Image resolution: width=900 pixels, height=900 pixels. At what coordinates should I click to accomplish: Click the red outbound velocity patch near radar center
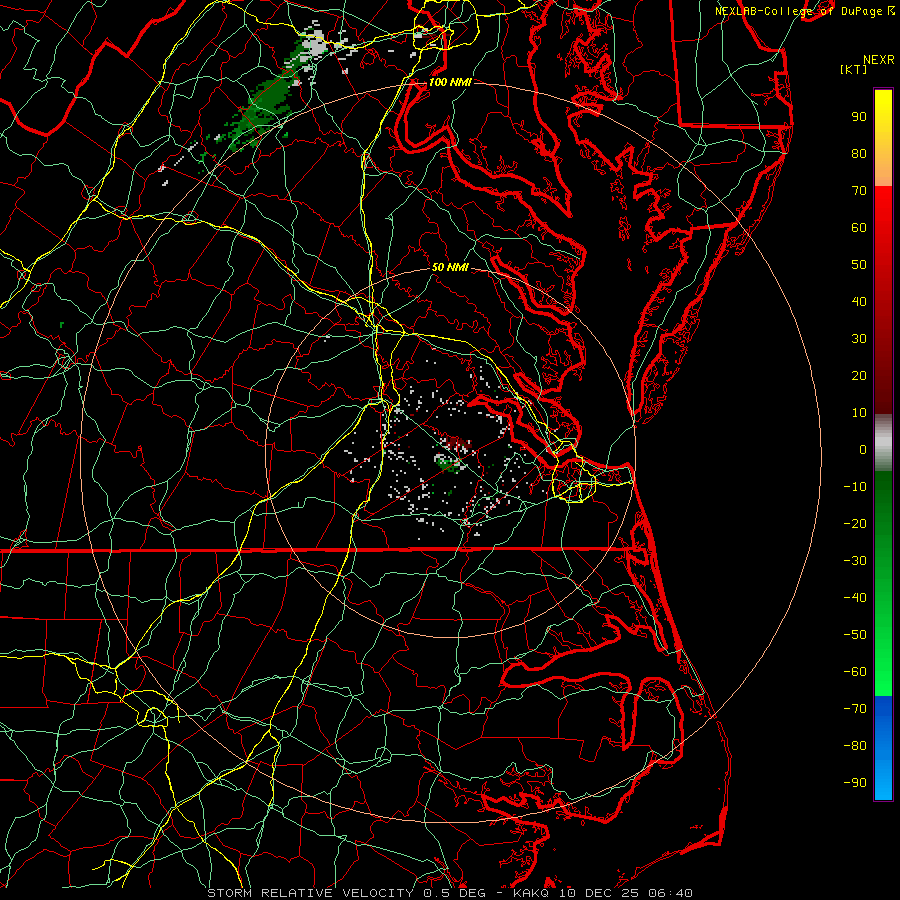(459, 444)
